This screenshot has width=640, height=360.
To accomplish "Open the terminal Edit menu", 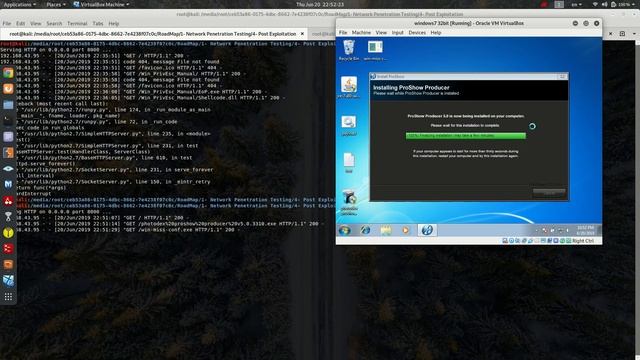I will pos(20,24).
